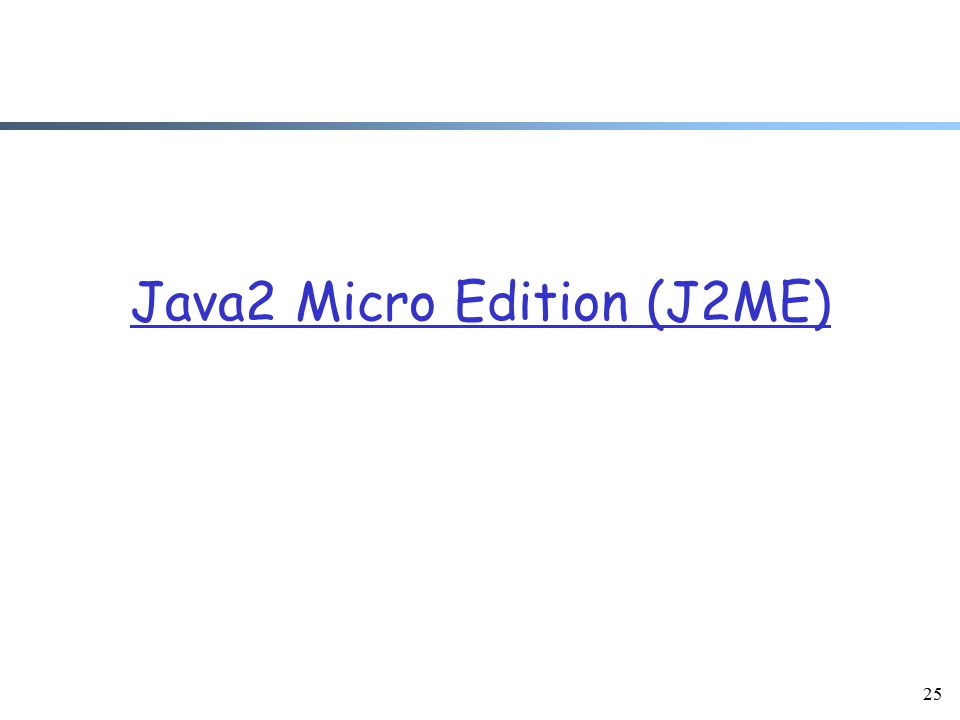Click the slide number 25

click(932, 694)
